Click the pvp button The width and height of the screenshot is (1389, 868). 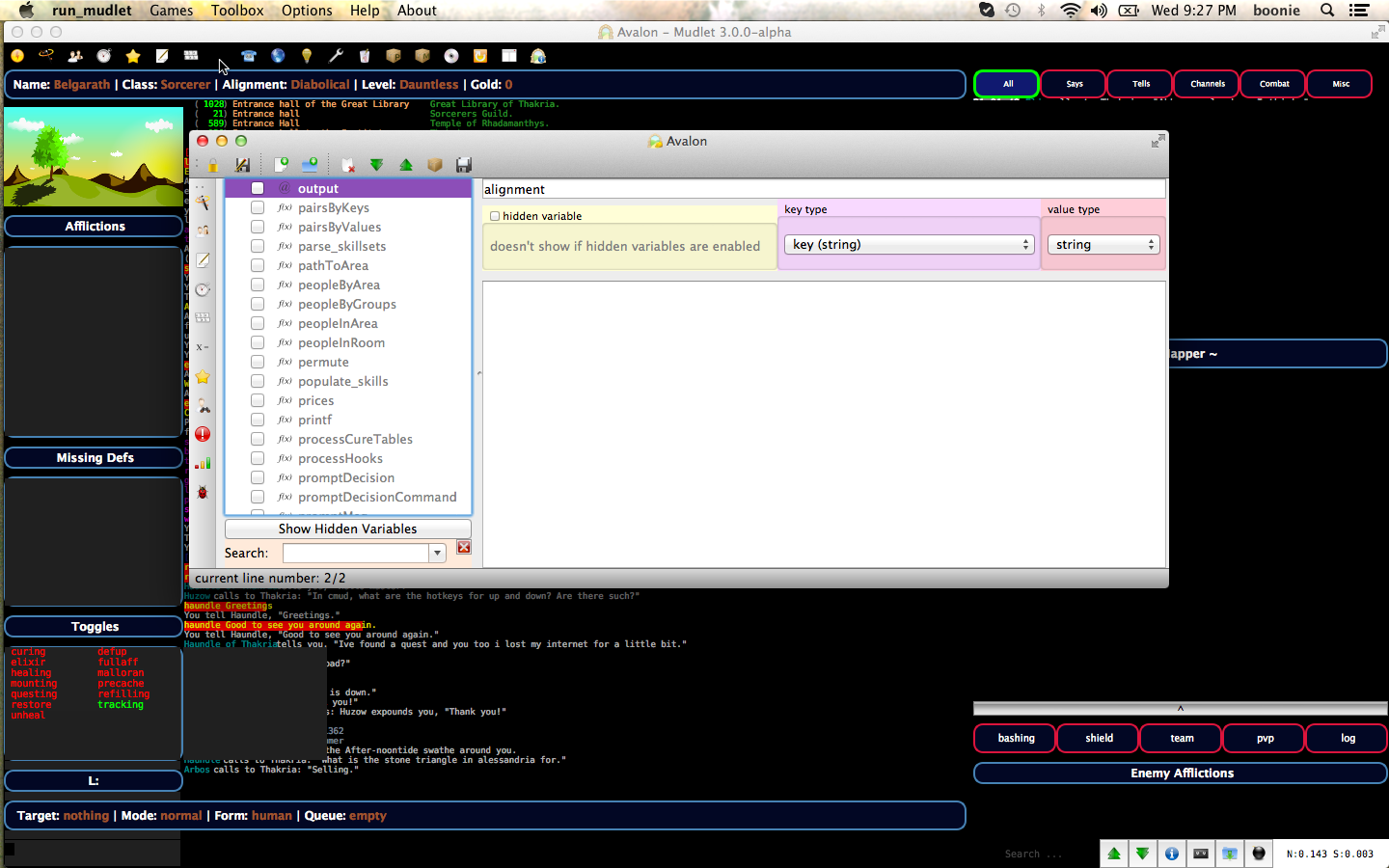click(1265, 738)
